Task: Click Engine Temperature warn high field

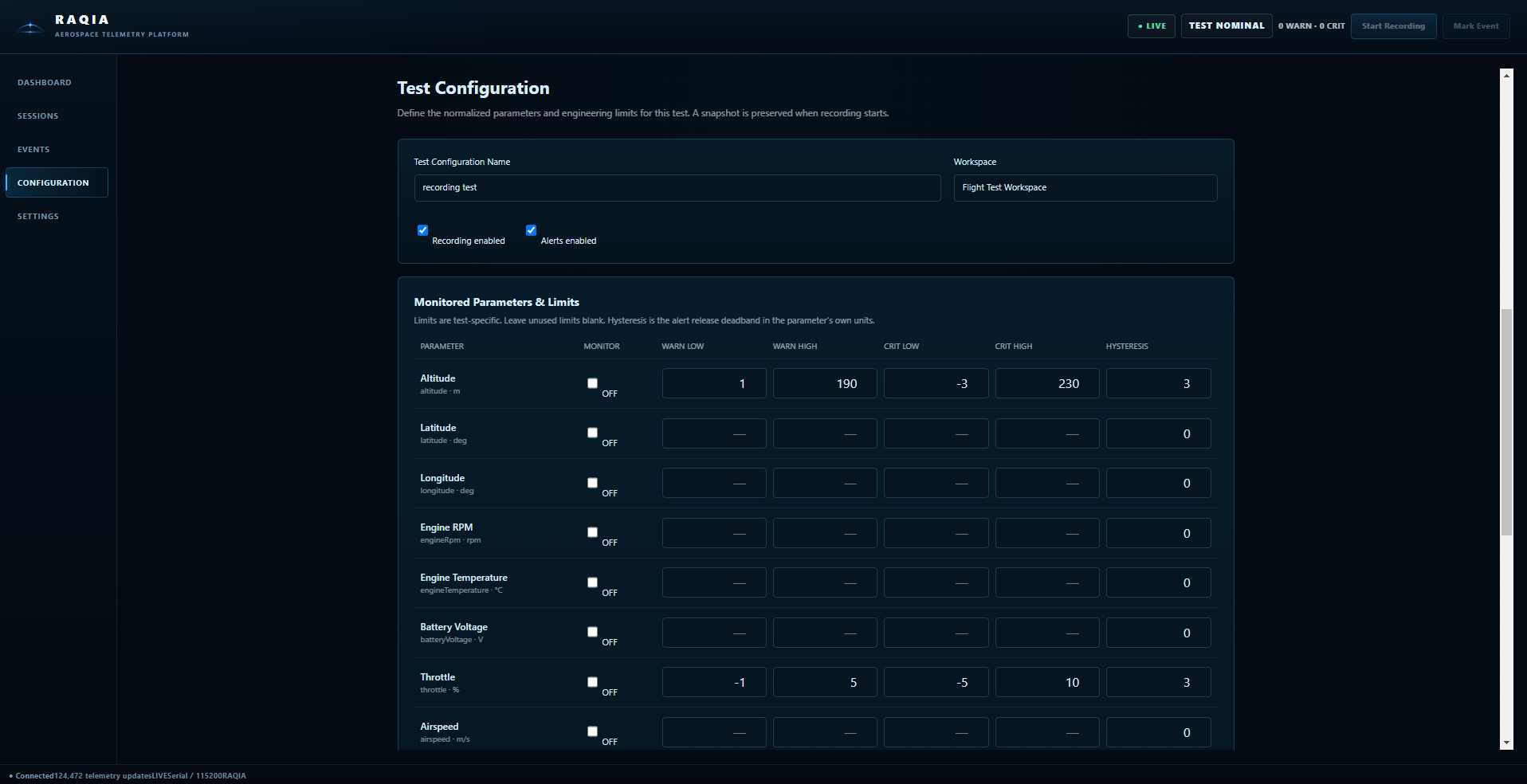Action: pos(825,582)
